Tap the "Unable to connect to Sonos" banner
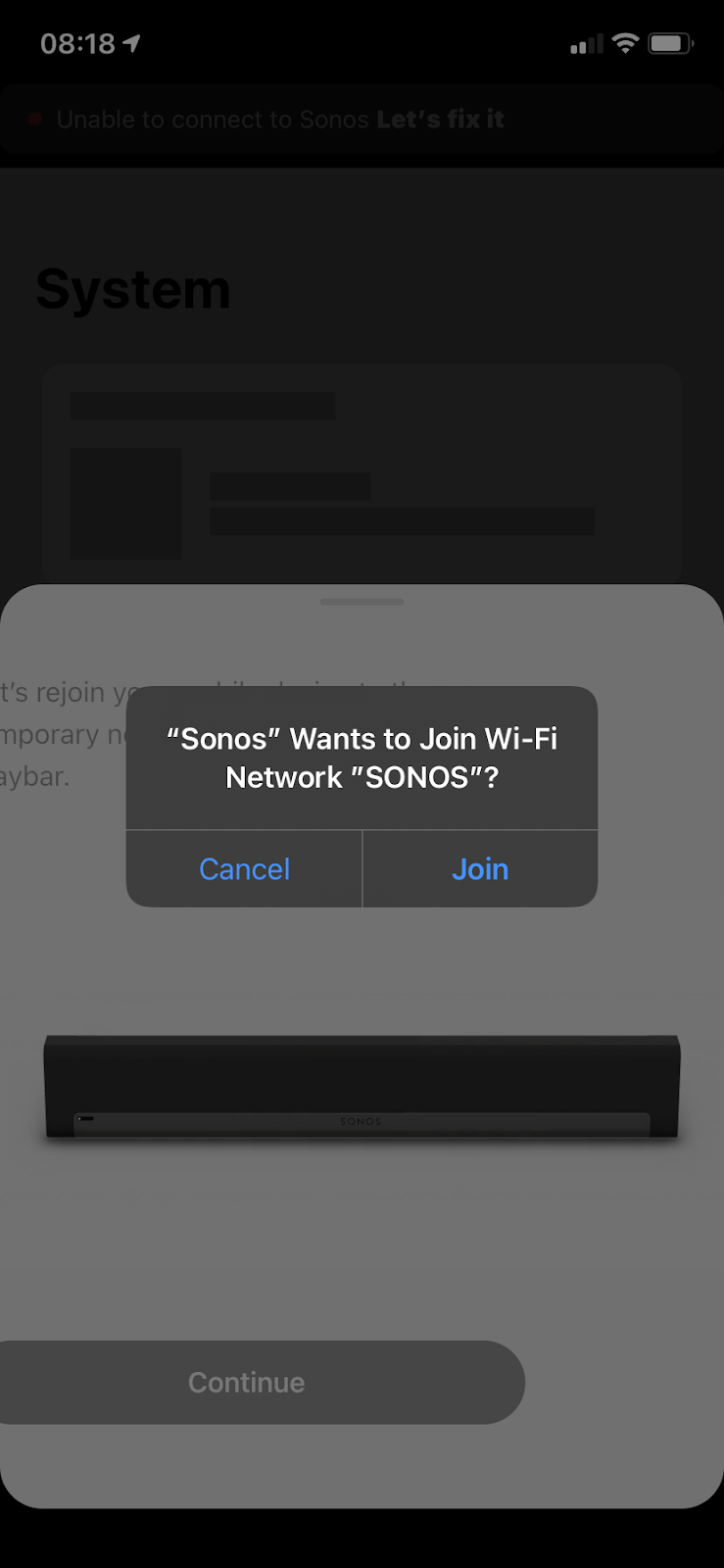The height and width of the screenshot is (1568, 724). [362, 120]
